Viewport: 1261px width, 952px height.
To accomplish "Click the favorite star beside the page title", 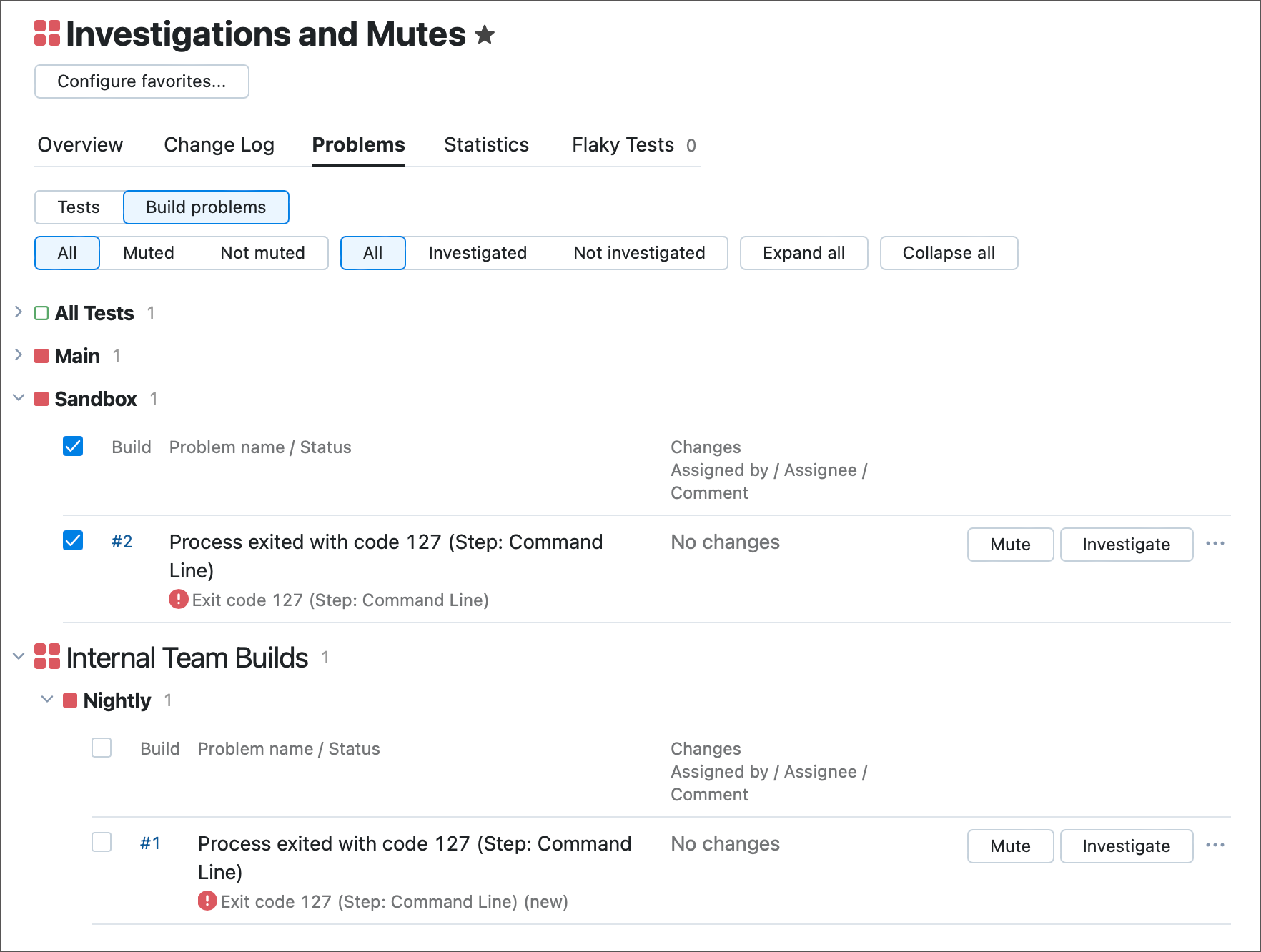I will [x=485, y=35].
